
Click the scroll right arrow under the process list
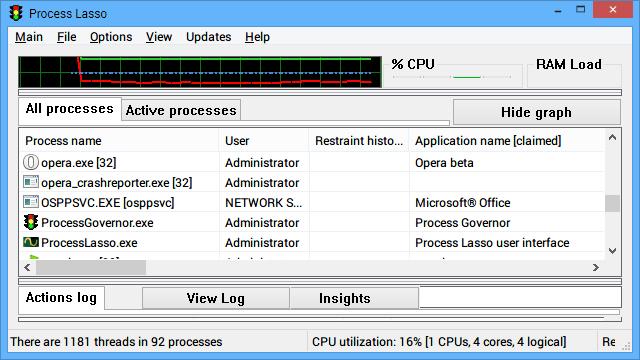(x=596, y=267)
